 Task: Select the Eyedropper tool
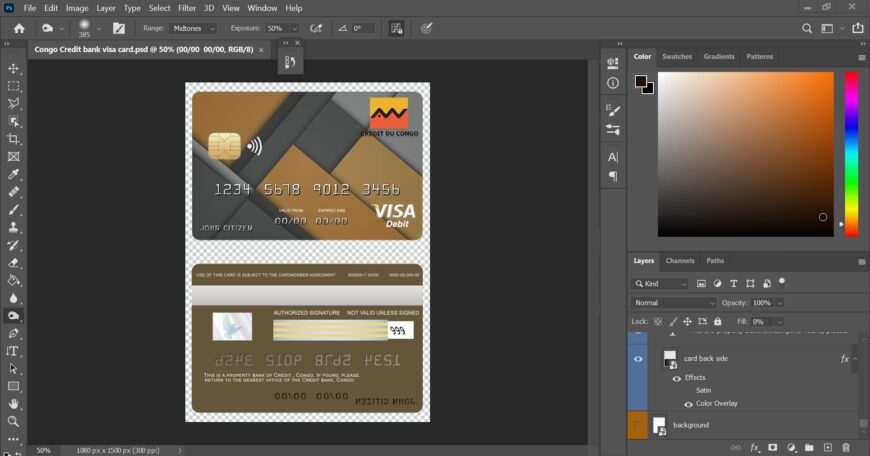pyautogui.click(x=13, y=175)
